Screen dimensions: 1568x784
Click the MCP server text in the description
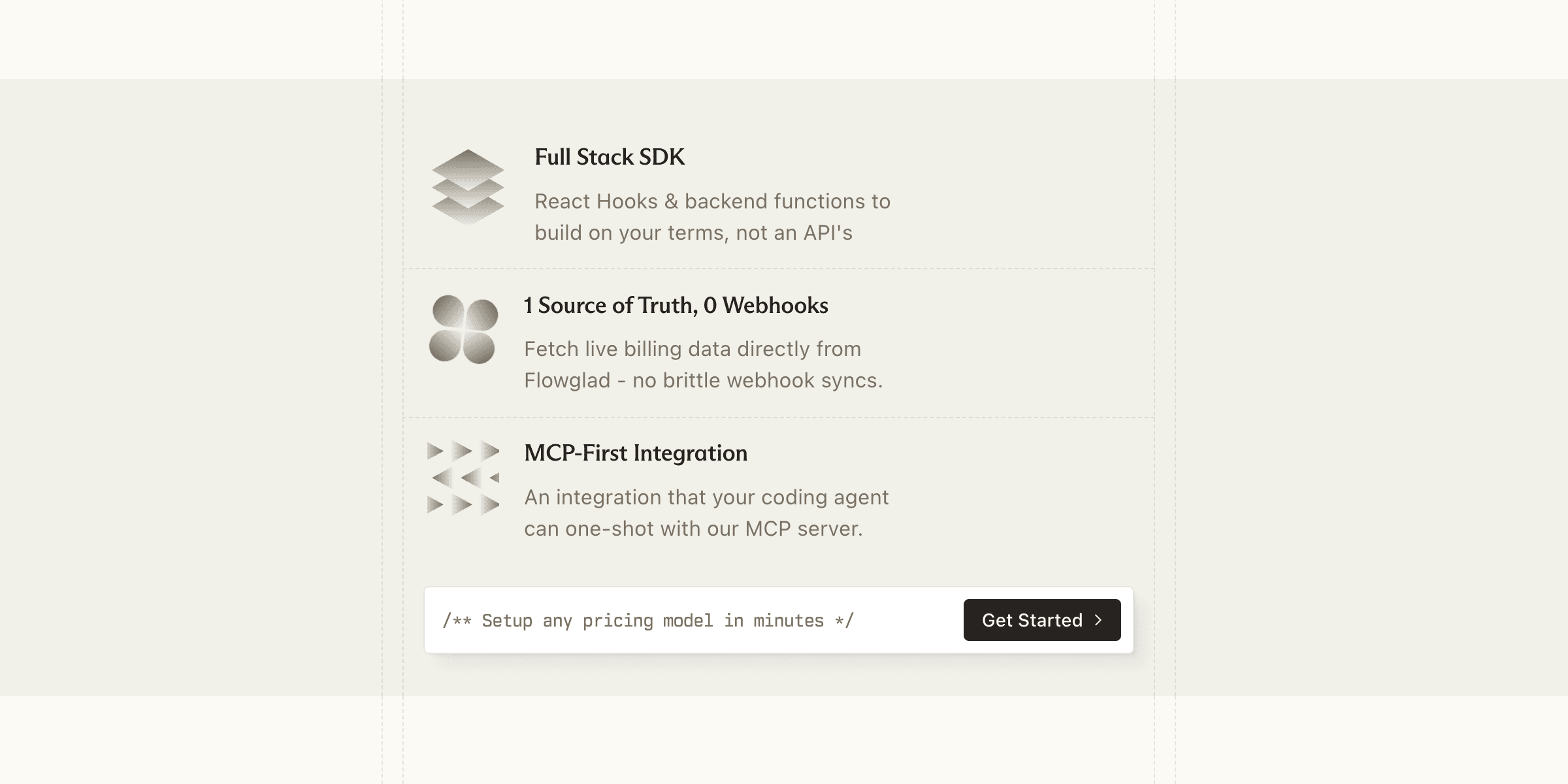[x=804, y=529]
